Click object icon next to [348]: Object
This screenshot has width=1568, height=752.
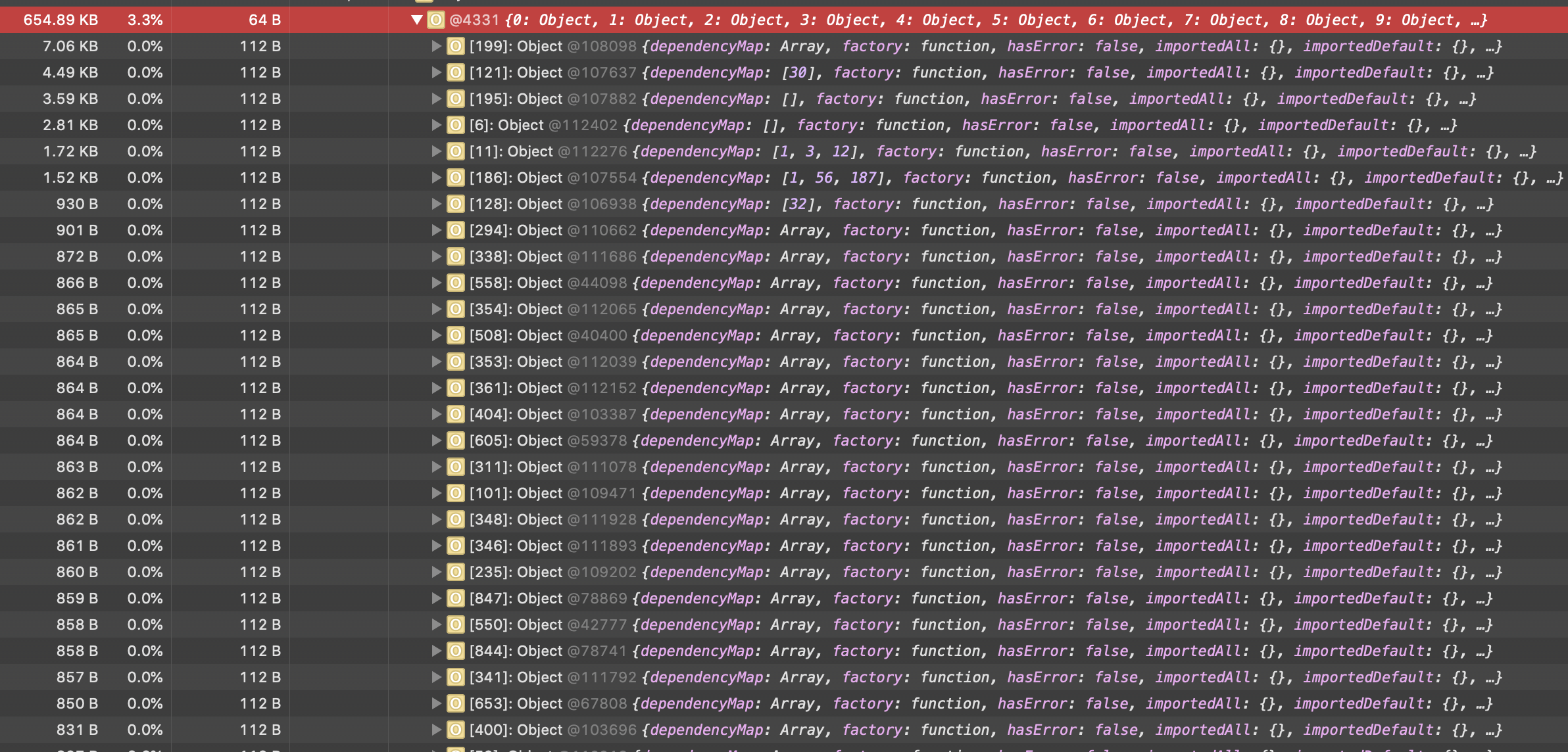[x=456, y=519]
